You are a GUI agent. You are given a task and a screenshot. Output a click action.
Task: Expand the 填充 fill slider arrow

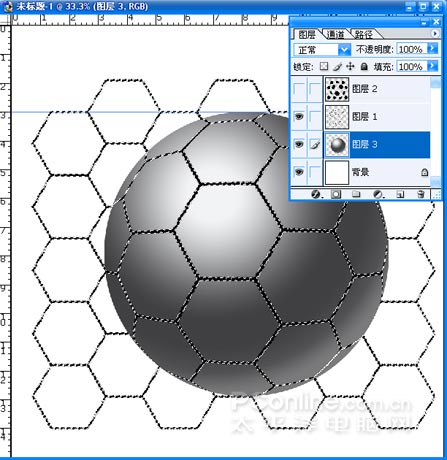[x=432, y=66]
